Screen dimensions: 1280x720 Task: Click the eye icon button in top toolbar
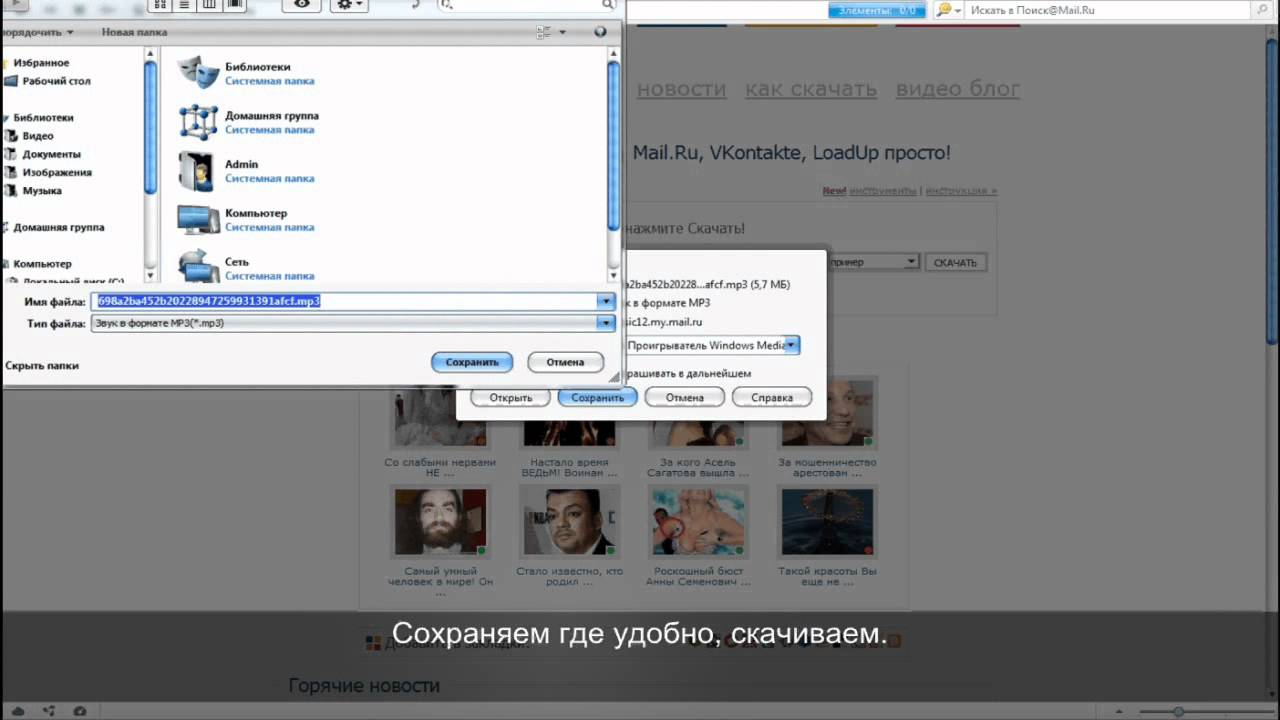click(302, 5)
